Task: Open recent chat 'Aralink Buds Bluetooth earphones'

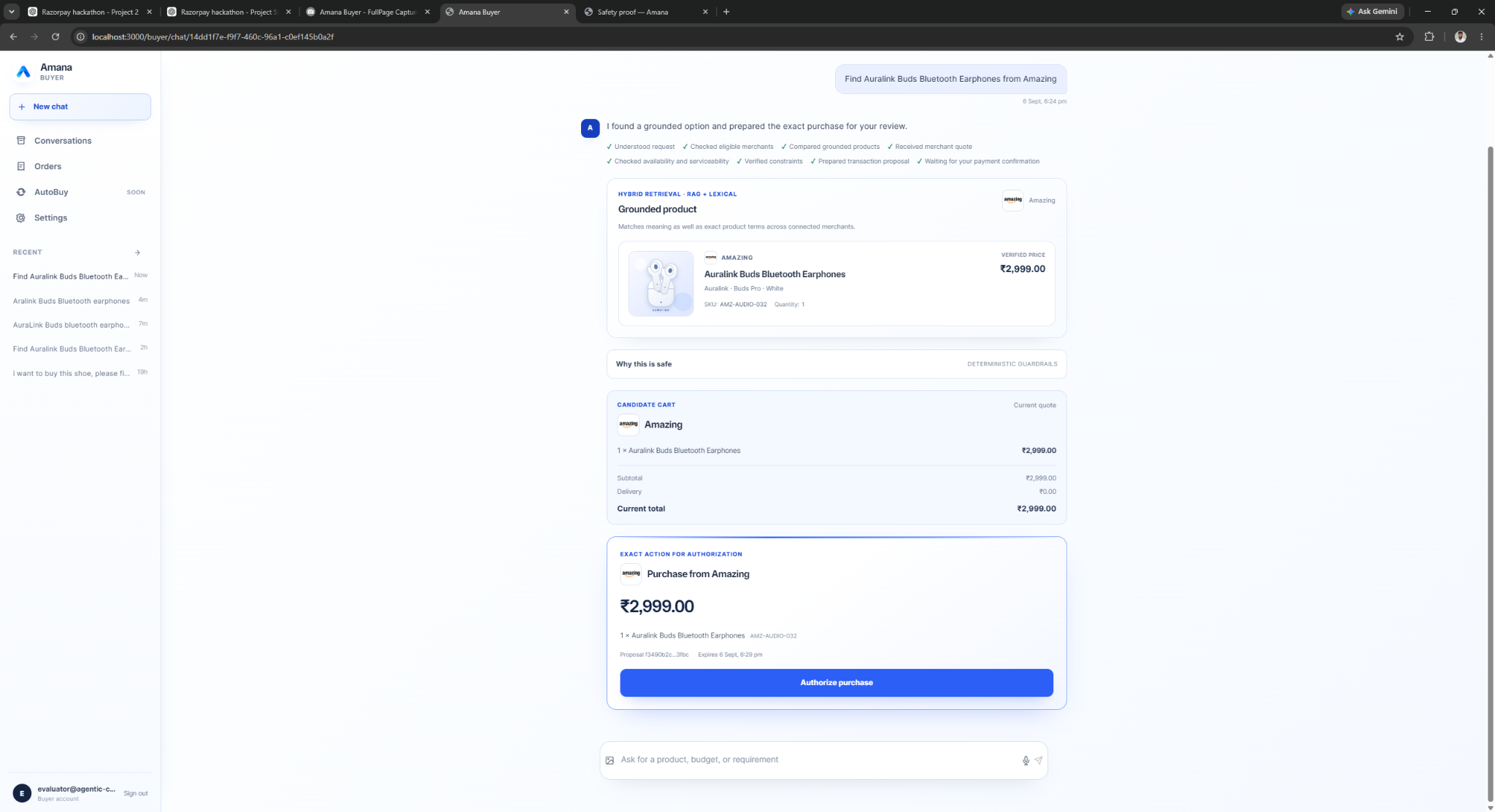Action: (x=80, y=301)
